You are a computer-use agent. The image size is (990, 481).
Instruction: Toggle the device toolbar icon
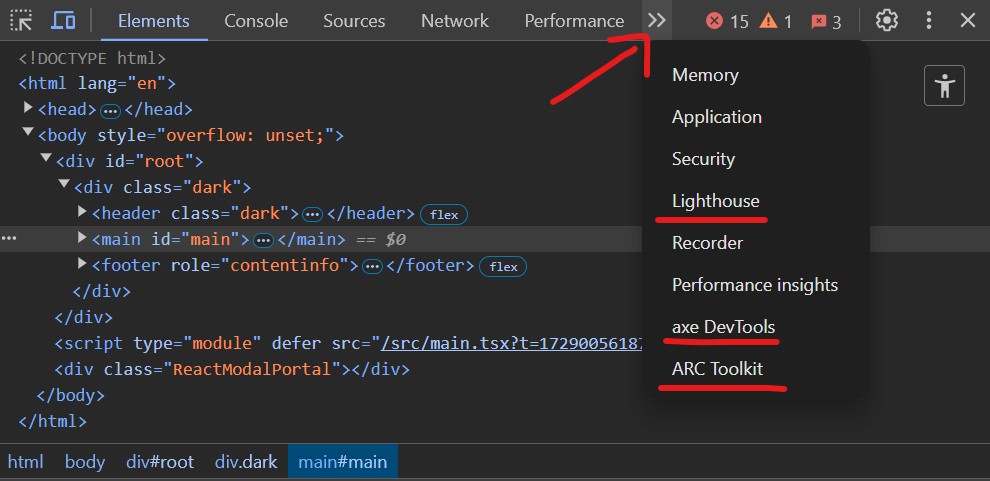63,21
